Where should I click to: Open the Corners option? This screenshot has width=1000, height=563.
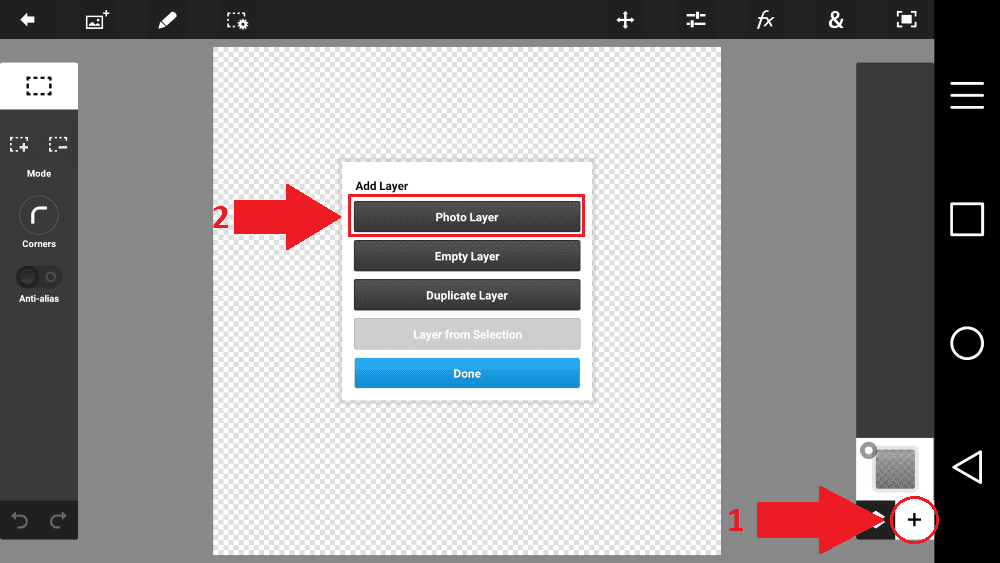(39, 215)
